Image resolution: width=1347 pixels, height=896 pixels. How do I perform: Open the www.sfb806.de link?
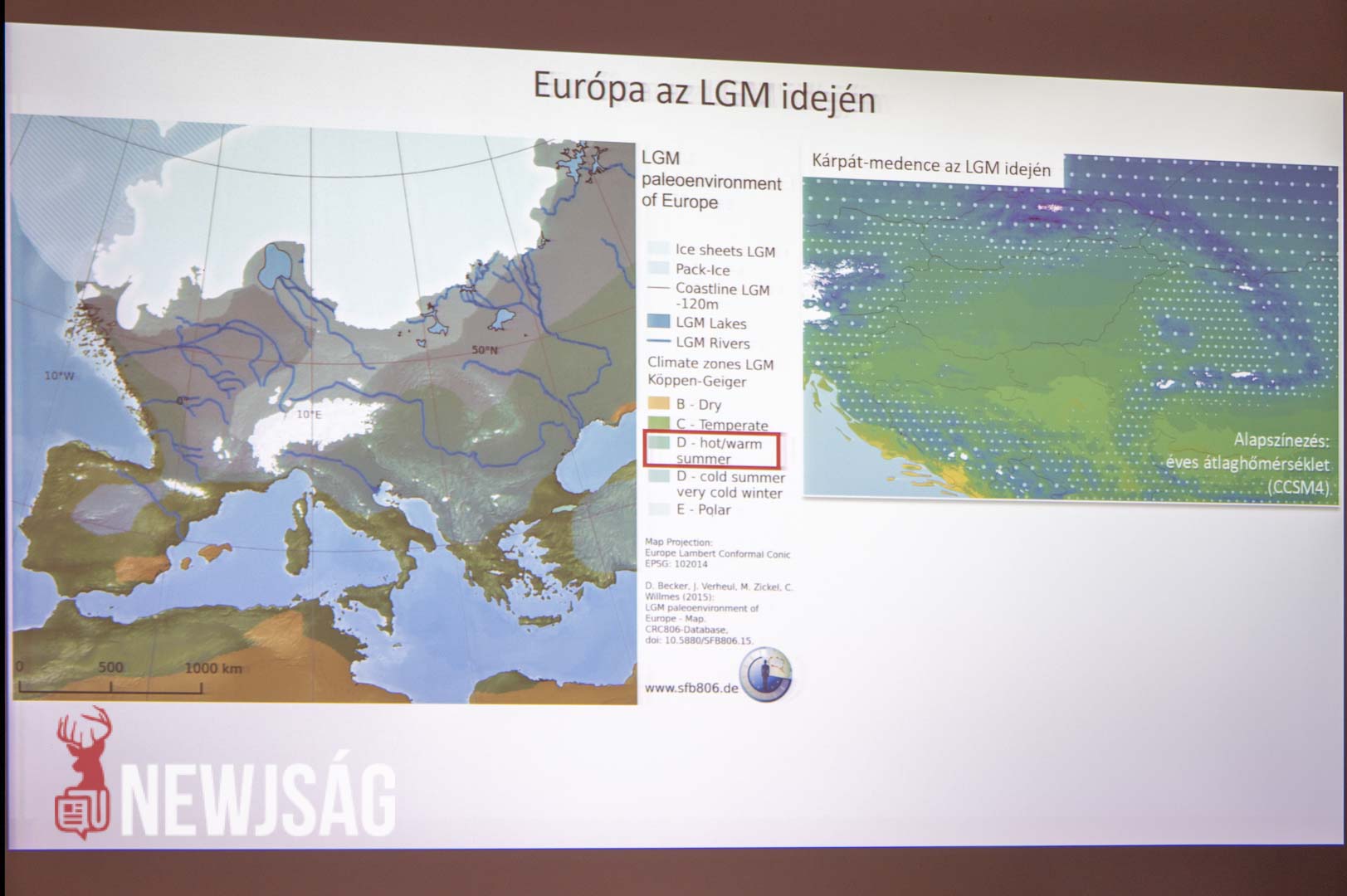point(691,688)
